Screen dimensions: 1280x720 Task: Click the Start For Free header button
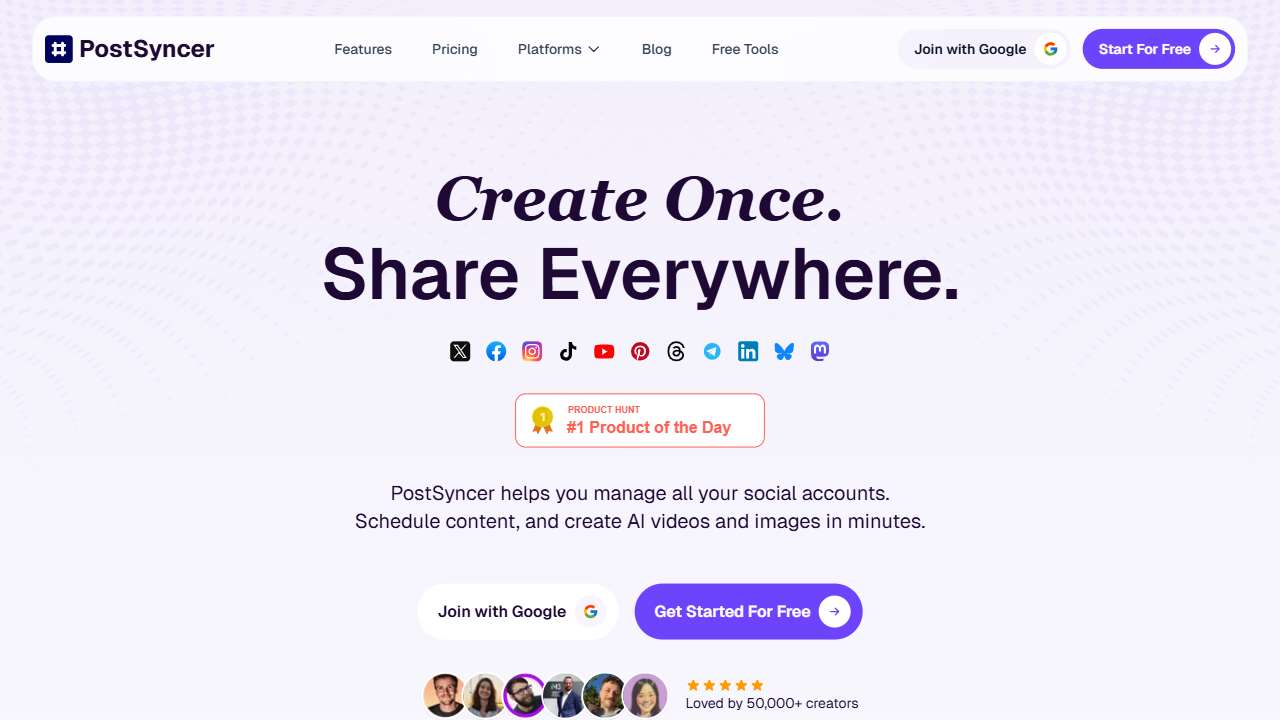tap(1159, 49)
